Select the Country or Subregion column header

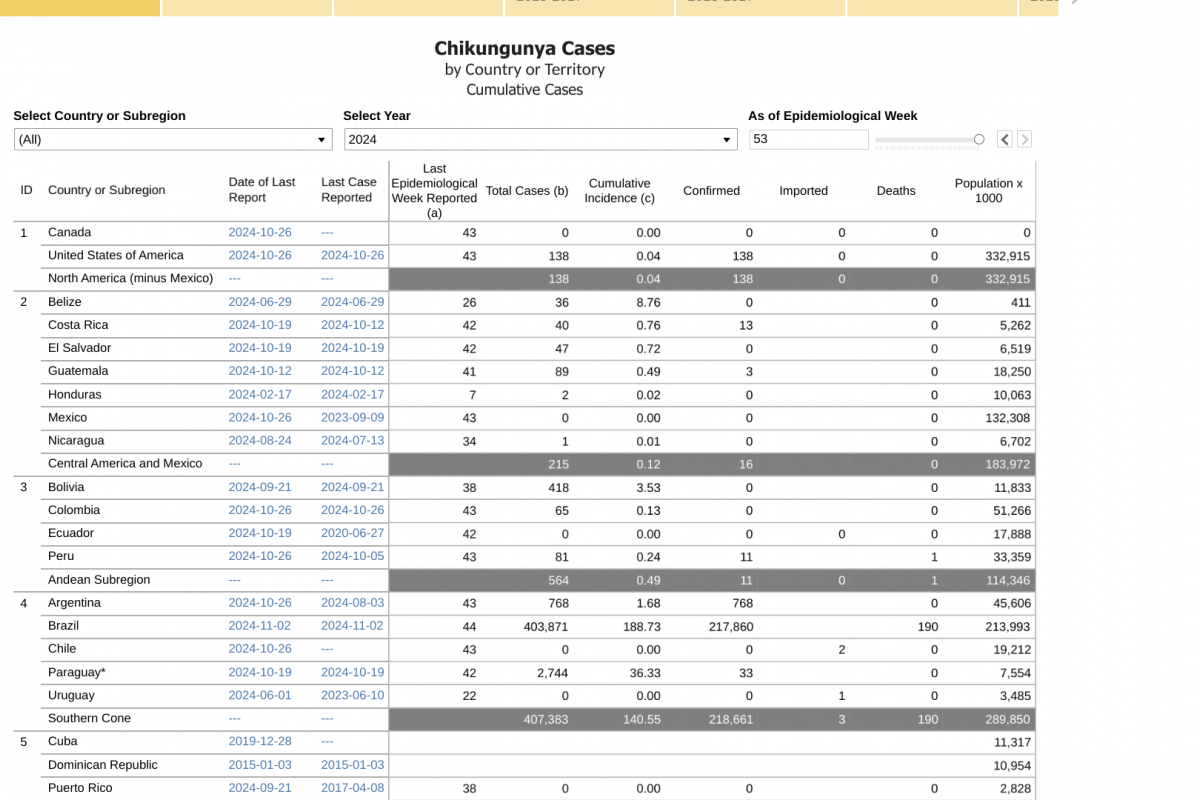coord(107,191)
